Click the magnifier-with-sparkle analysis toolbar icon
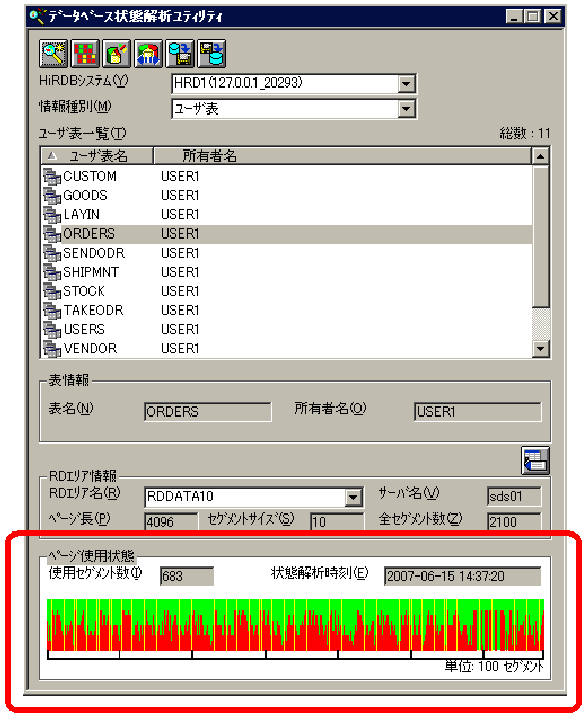 pos(54,54)
